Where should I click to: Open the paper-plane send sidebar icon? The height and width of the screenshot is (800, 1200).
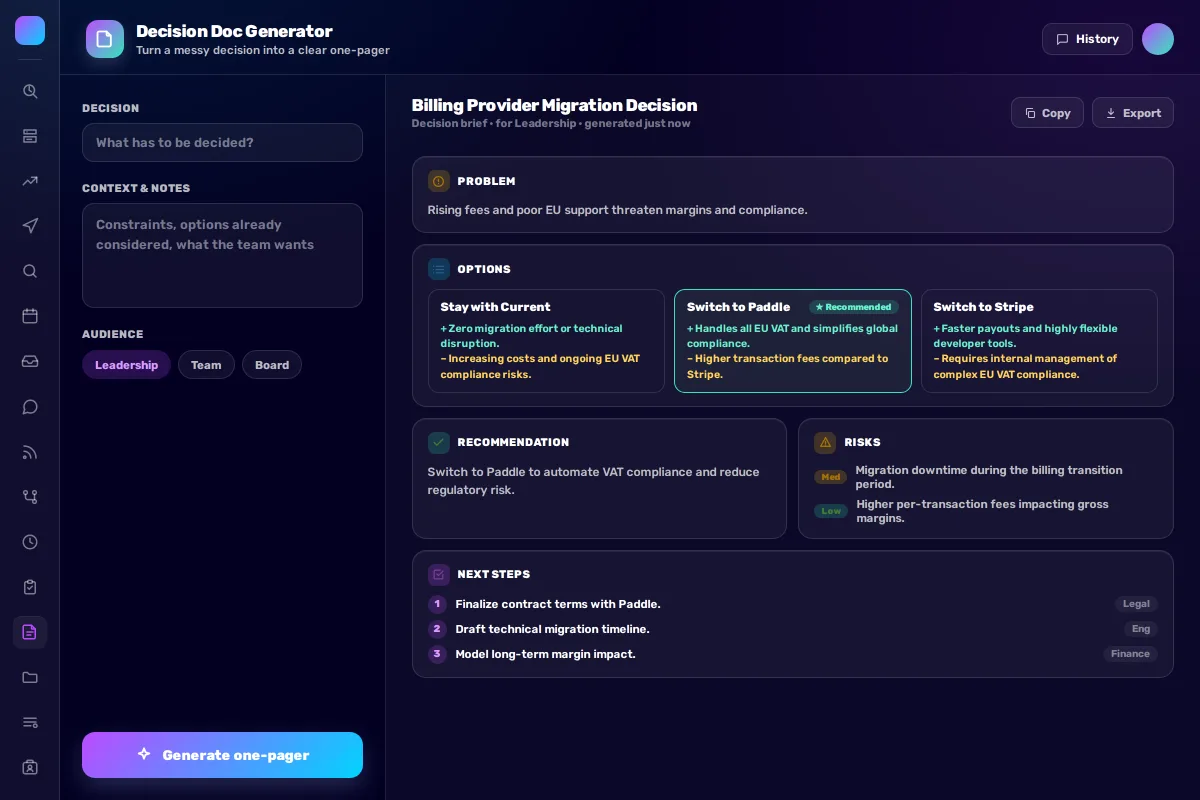[30, 226]
